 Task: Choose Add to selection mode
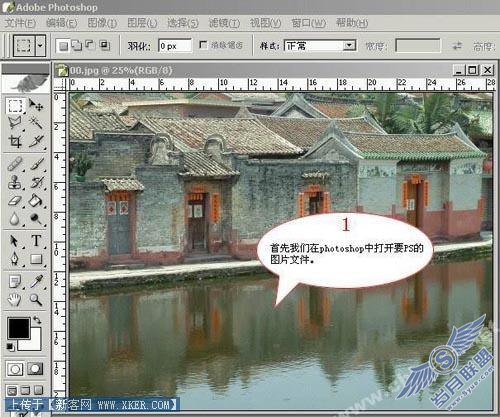tap(77, 46)
